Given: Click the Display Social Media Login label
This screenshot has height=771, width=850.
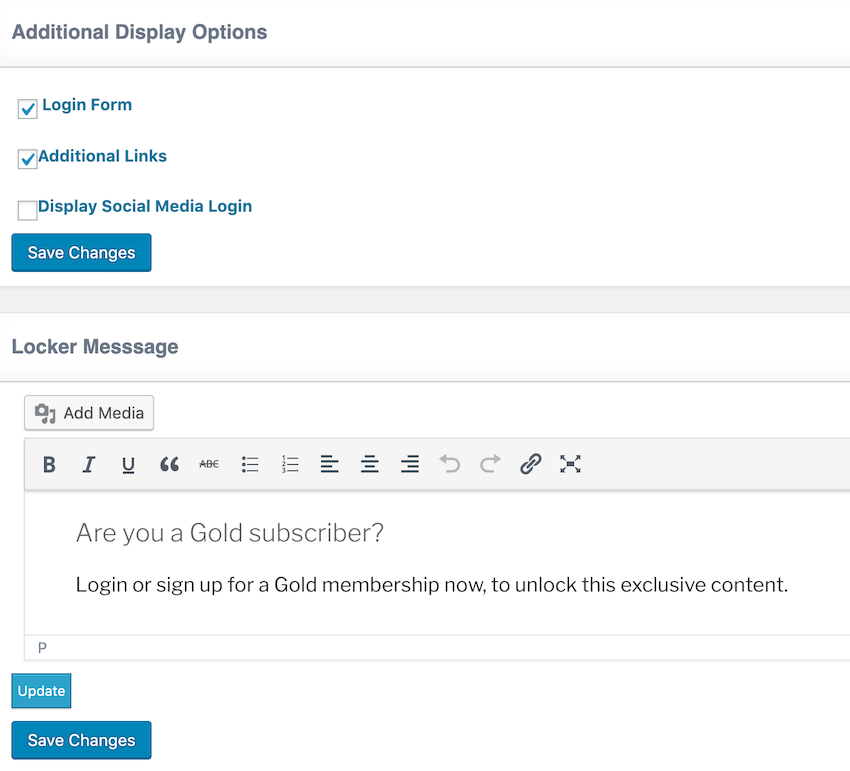Looking at the screenshot, I should tap(145, 207).
